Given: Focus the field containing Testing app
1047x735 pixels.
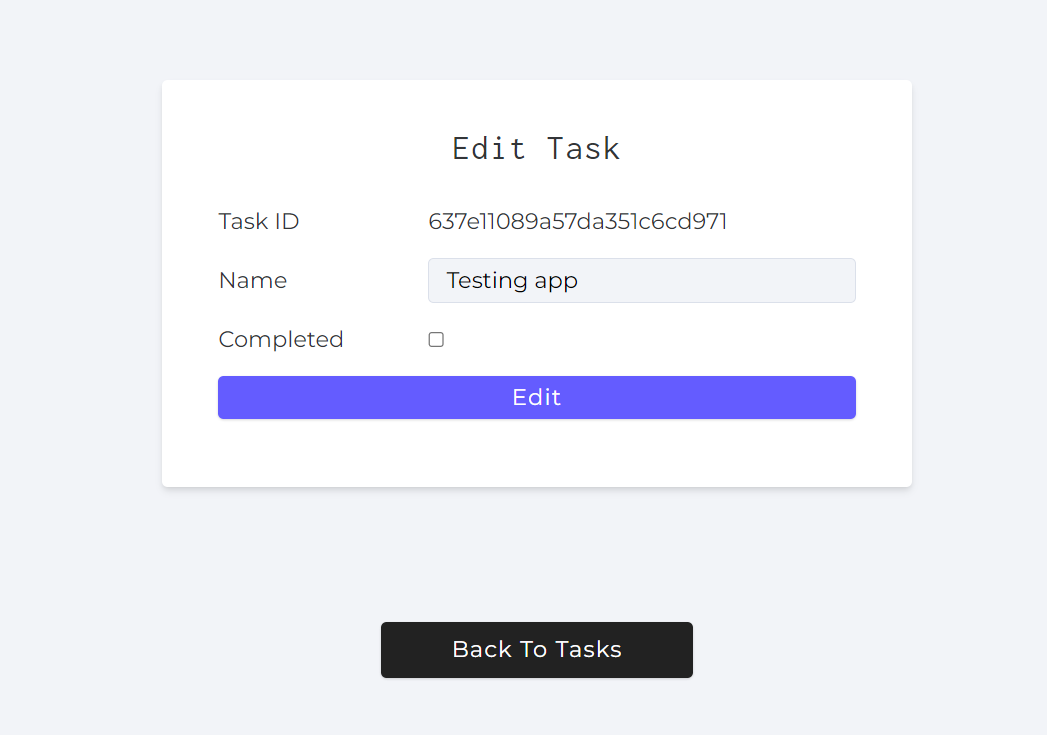Looking at the screenshot, I should (641, 280).
